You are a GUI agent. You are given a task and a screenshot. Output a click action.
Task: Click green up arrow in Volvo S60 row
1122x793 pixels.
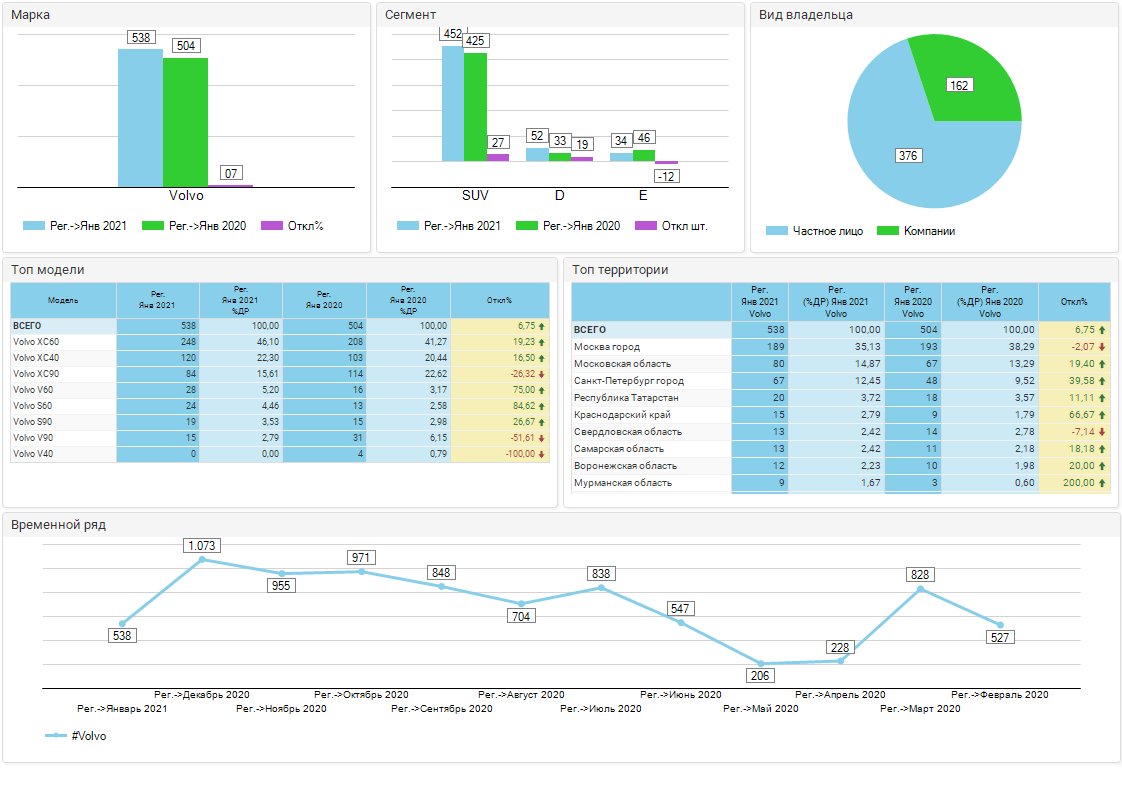(541, 406)
